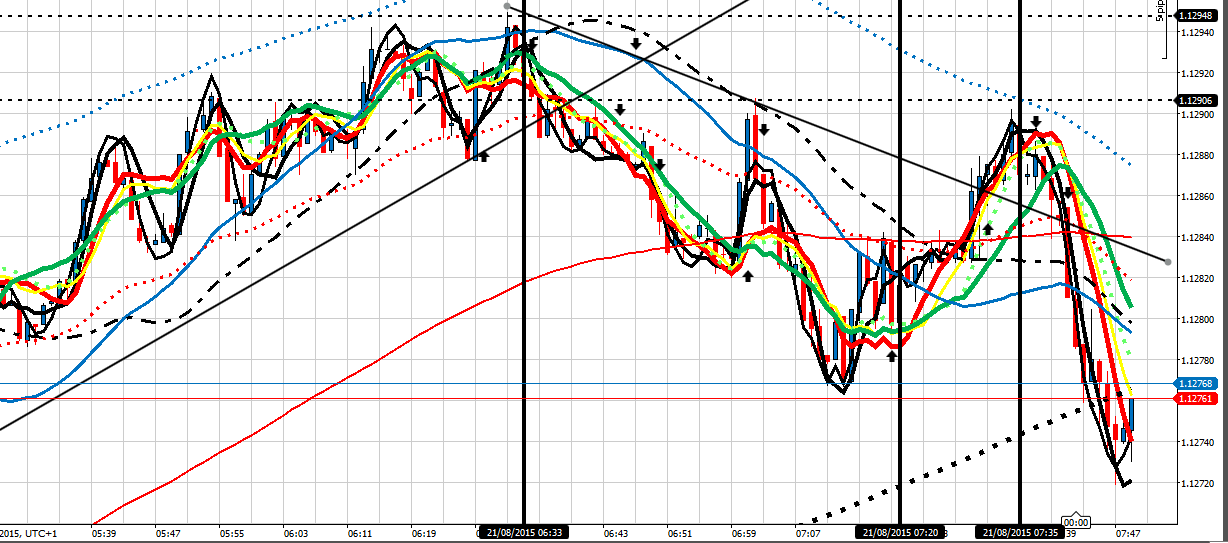Click the 06:59 time axis label
The width and height of the screenshot is (1228, 543).
click(x=744, y=535)
